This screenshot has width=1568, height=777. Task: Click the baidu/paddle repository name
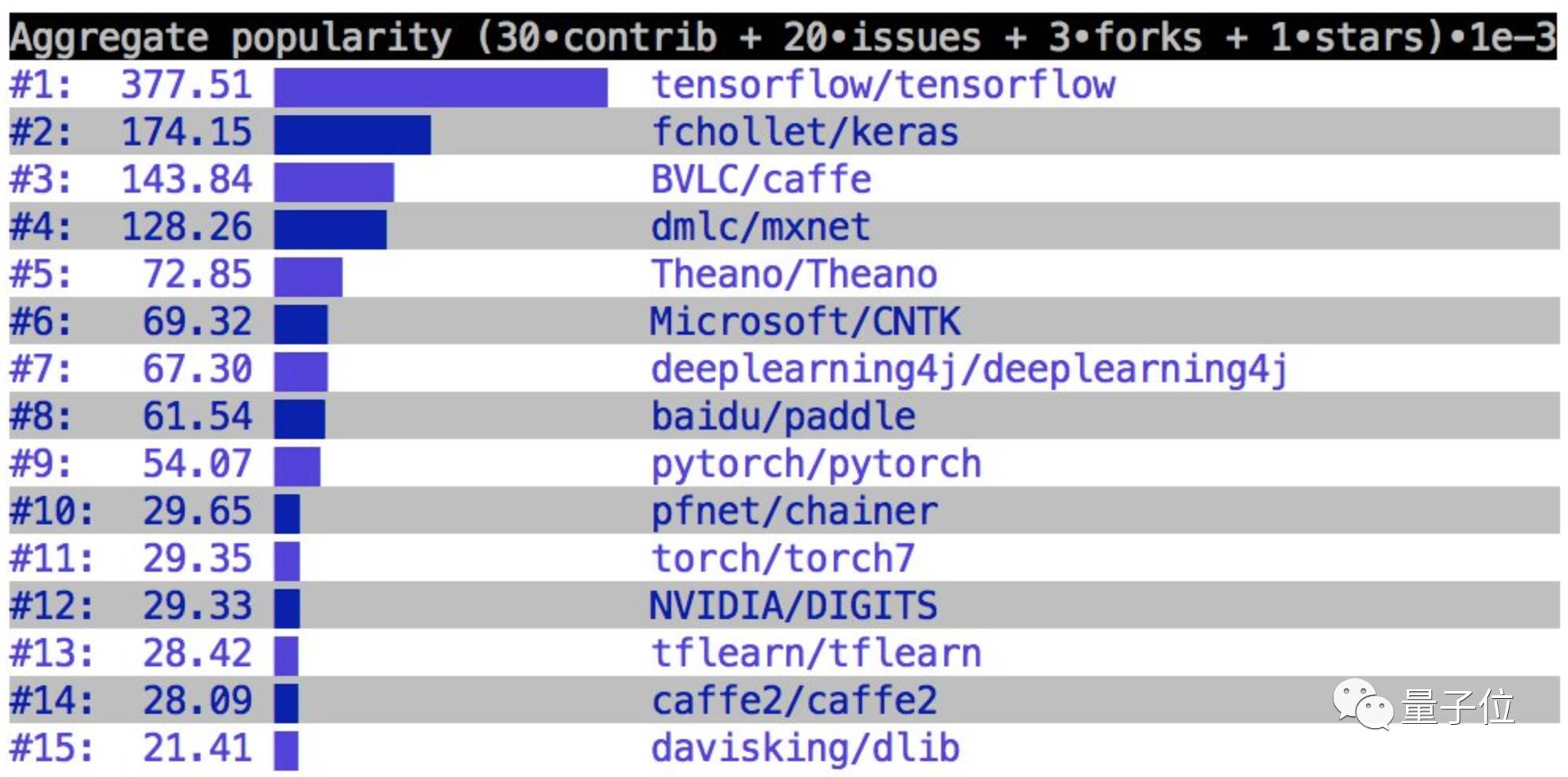783,416
